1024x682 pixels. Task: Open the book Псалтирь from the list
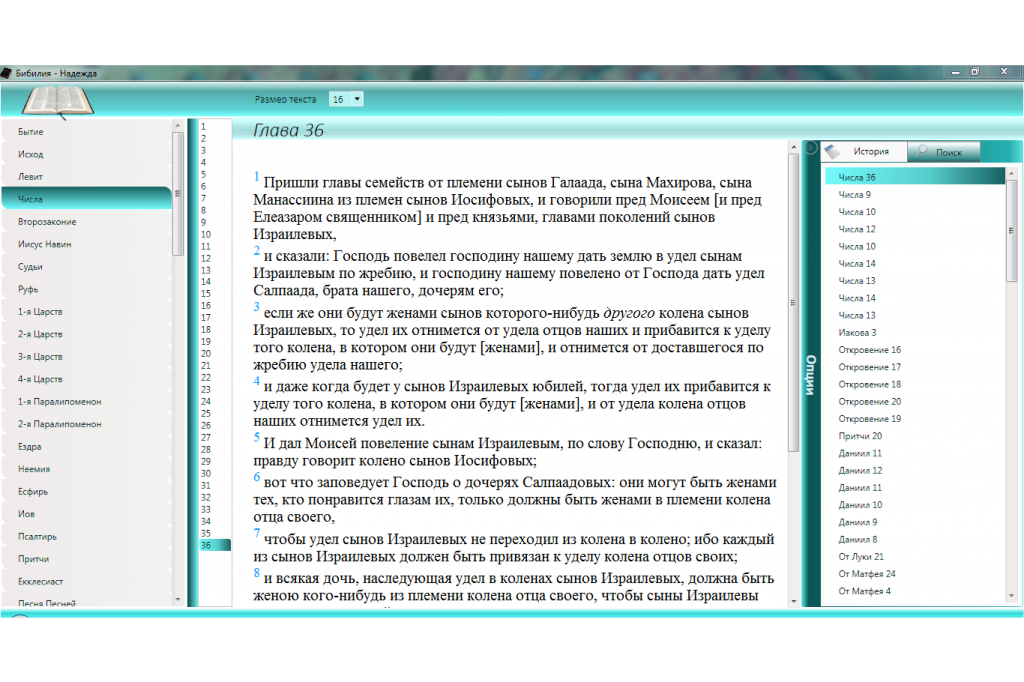pos(37,537)
